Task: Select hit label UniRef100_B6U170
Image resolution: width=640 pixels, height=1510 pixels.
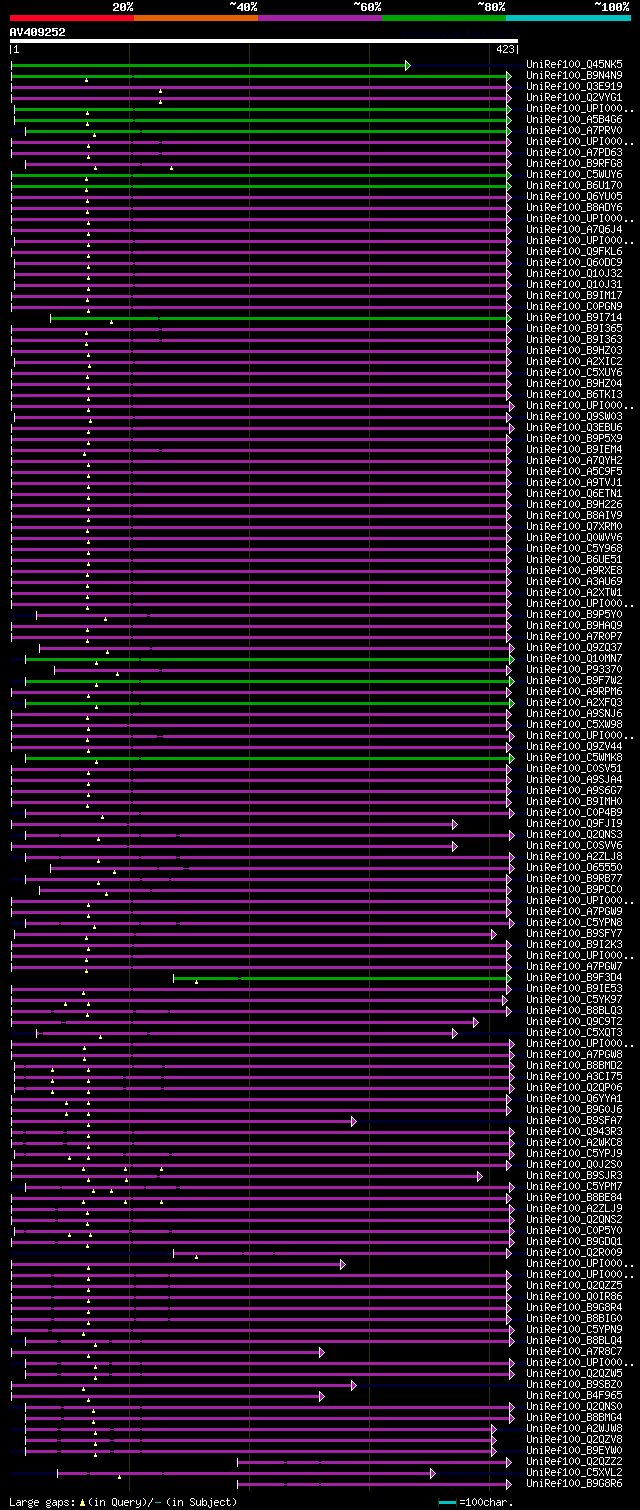Action: tap(575, 186)
